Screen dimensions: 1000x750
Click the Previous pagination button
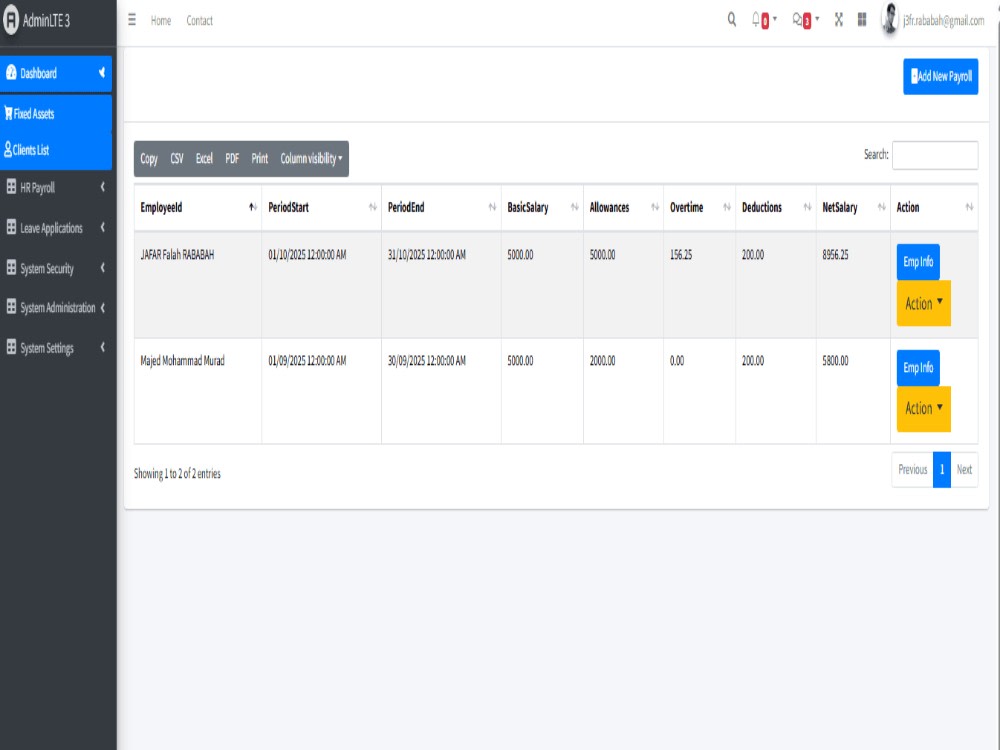[x=913, y=469]
